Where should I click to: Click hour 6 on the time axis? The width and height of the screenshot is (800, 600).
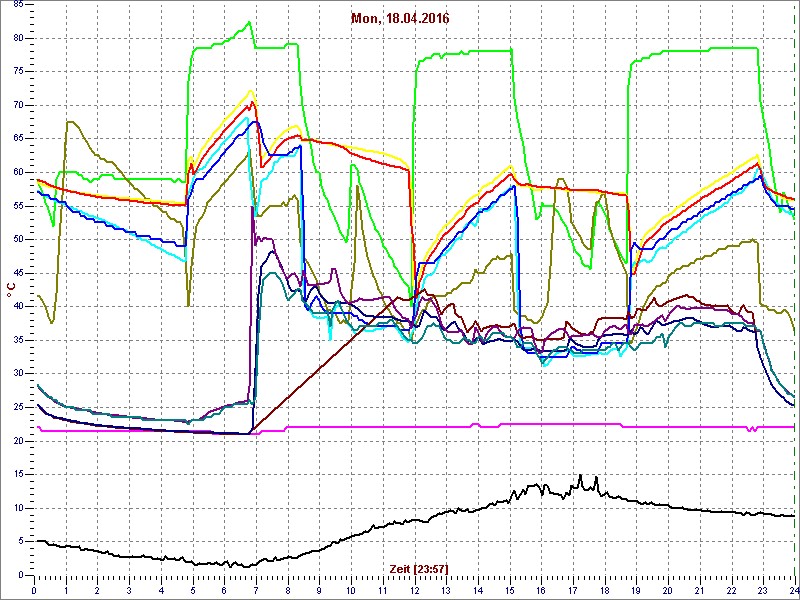[x=225, y=591]
